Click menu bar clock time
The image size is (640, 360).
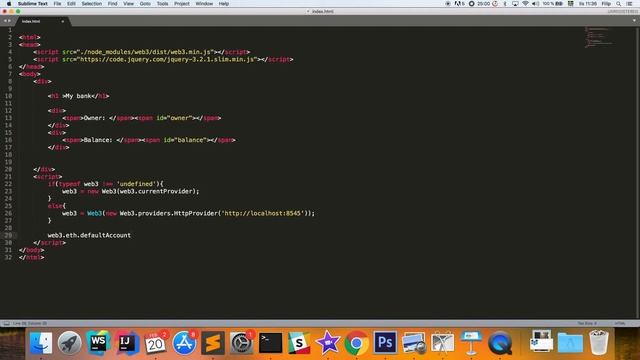[x=588, y=4]
